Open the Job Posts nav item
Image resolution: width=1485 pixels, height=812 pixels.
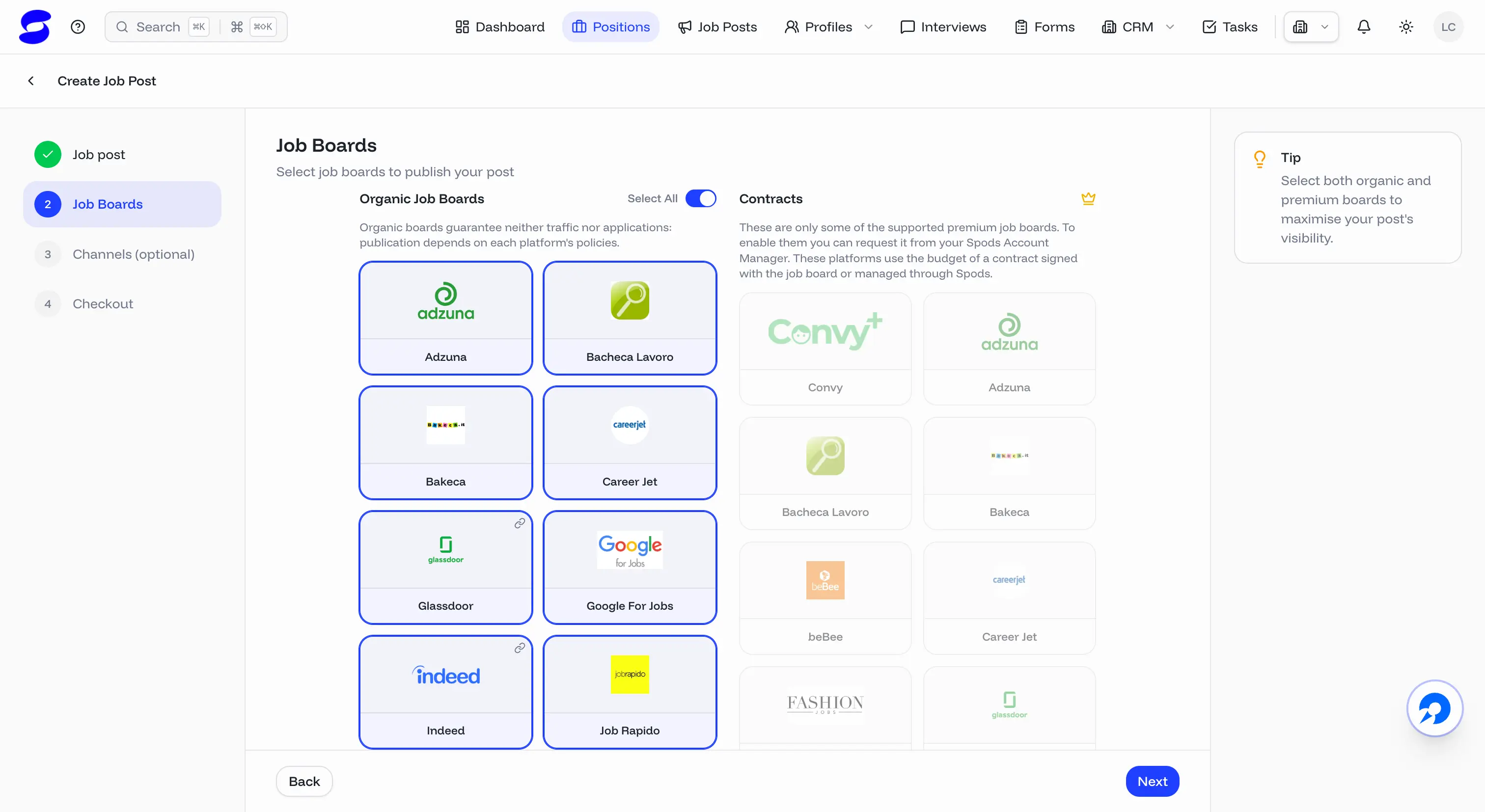717,27
